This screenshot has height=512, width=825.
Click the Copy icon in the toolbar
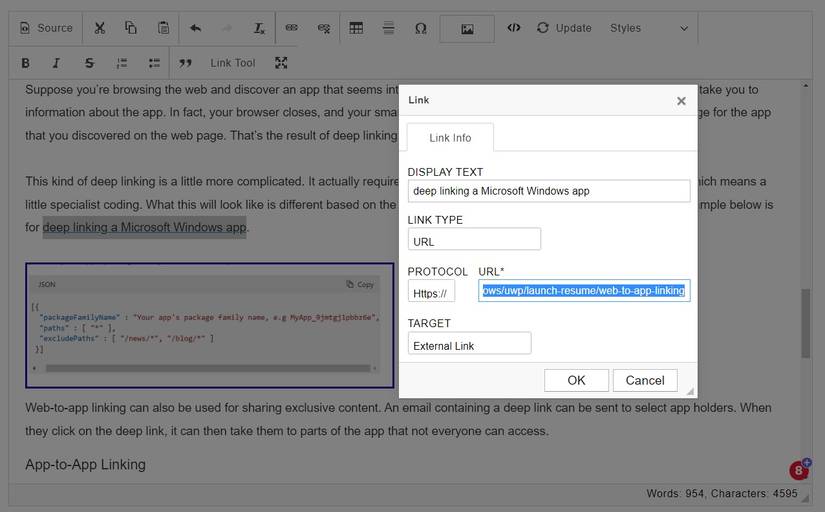click(130, 28)
